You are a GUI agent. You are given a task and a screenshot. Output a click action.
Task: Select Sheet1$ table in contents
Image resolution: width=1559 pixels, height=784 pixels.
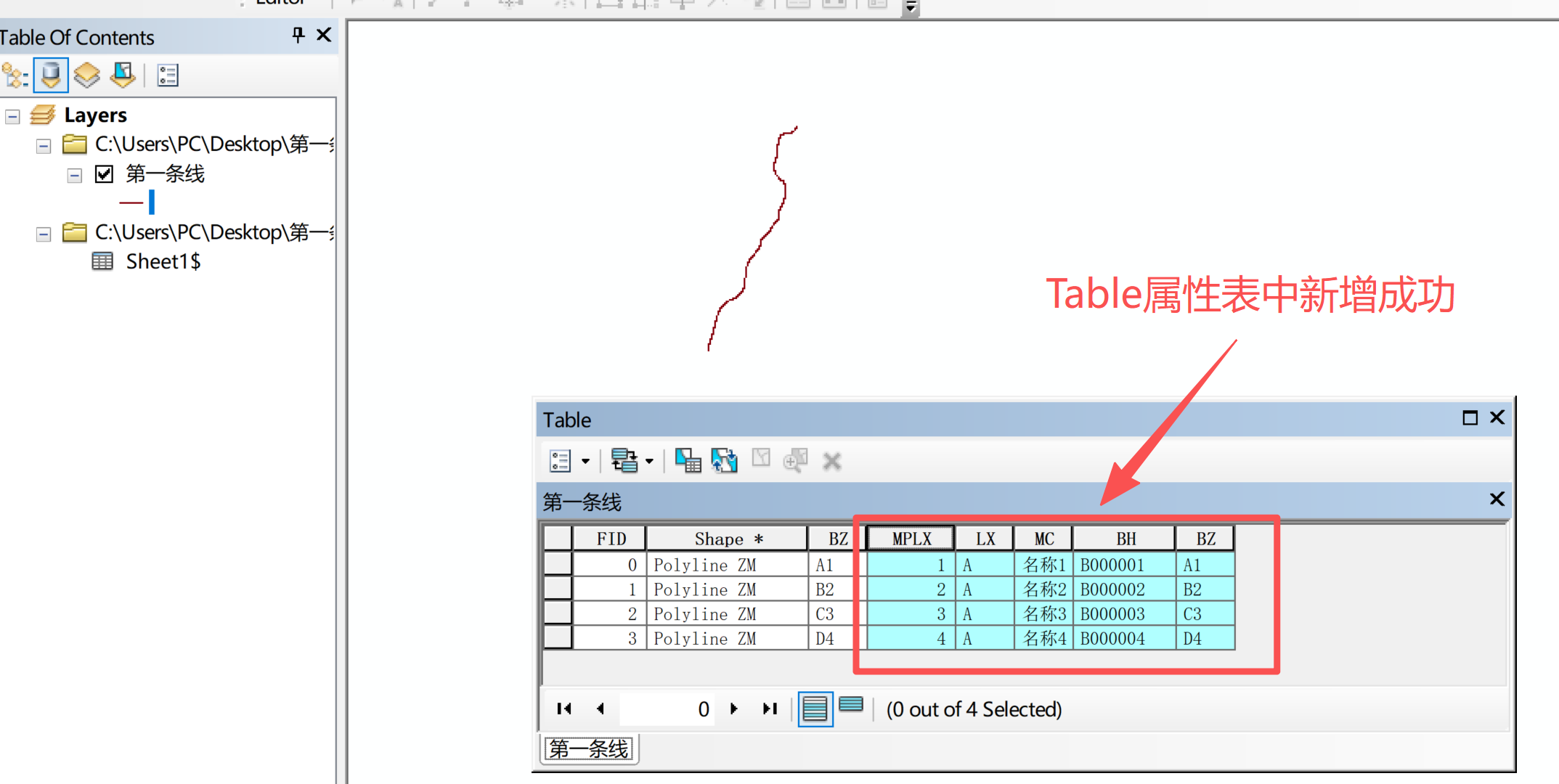(x=163, y=261)
